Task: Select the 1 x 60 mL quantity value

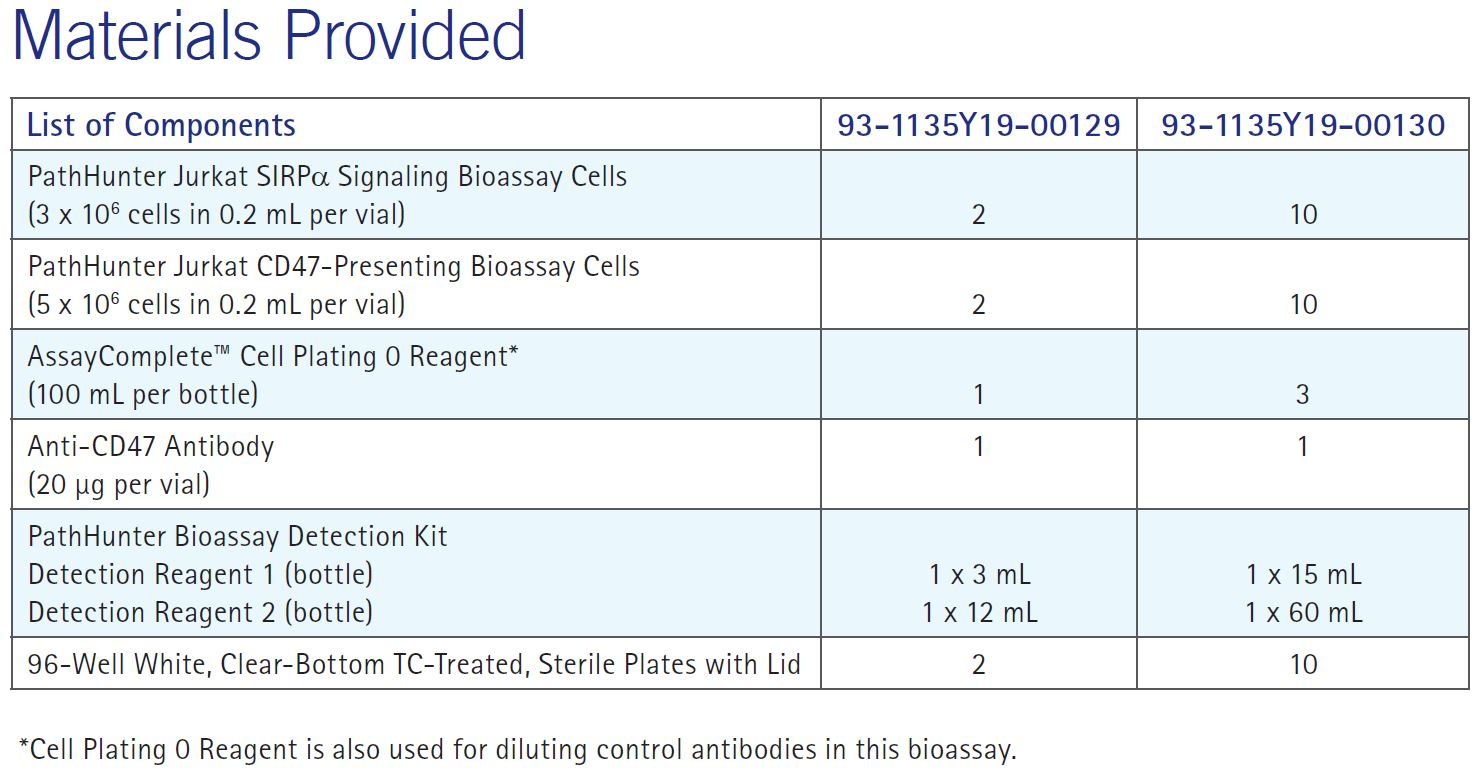Action: (1303, 612)
